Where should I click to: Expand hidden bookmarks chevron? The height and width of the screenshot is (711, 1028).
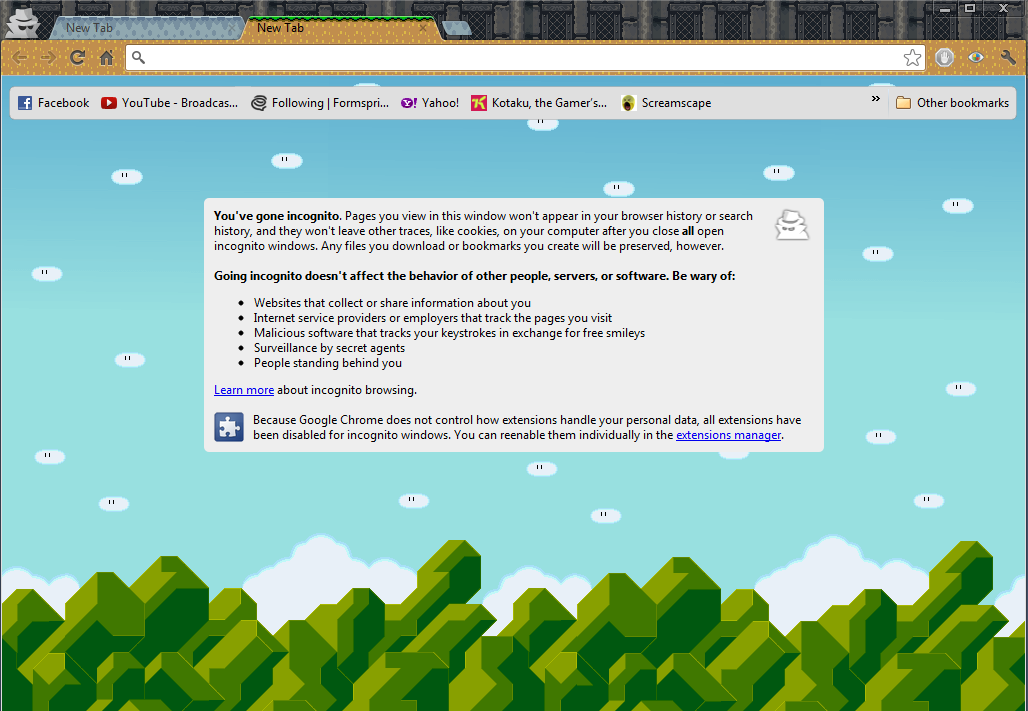875,99
